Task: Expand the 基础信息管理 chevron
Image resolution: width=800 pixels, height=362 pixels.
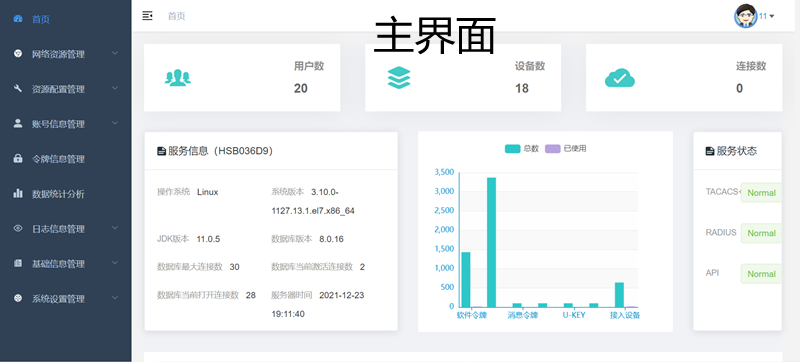Action: coord(115,263)
